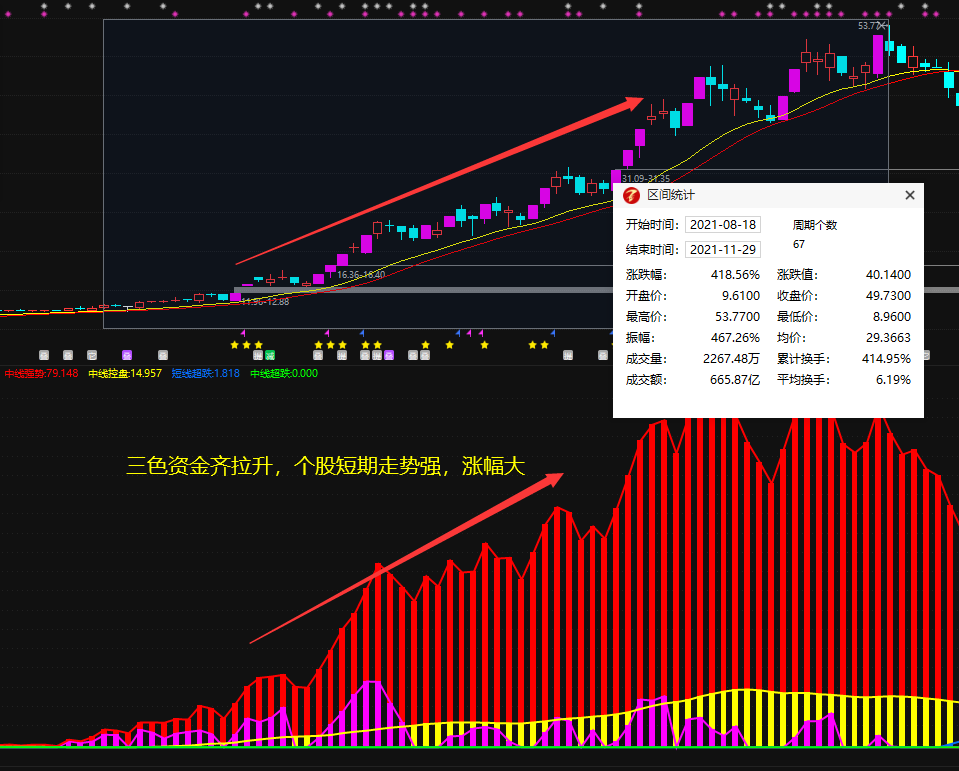
Task: Click the 31.09-31.35 gap price label
Action: point(646,179)
